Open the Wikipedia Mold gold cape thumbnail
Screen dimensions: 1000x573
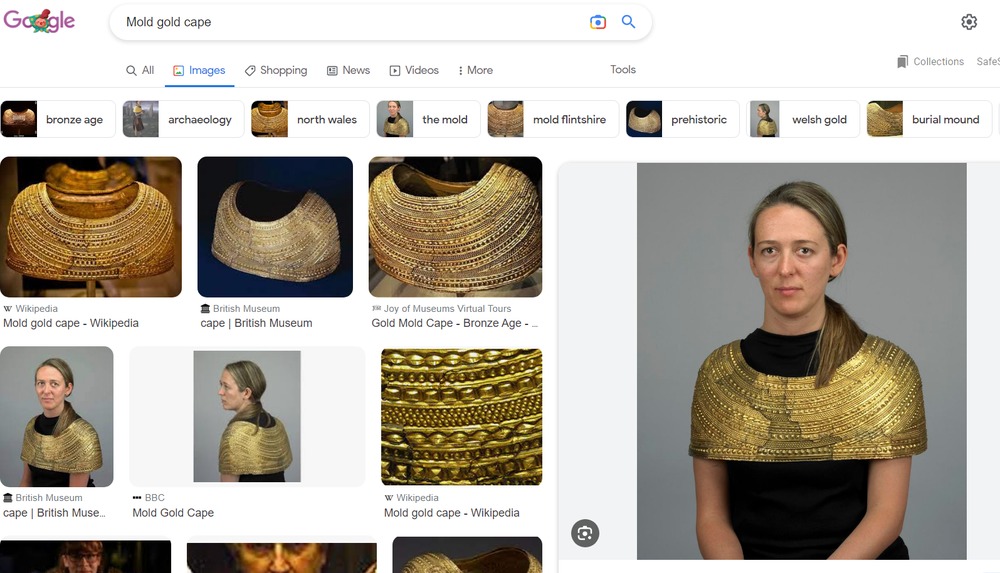coord(91,227)
